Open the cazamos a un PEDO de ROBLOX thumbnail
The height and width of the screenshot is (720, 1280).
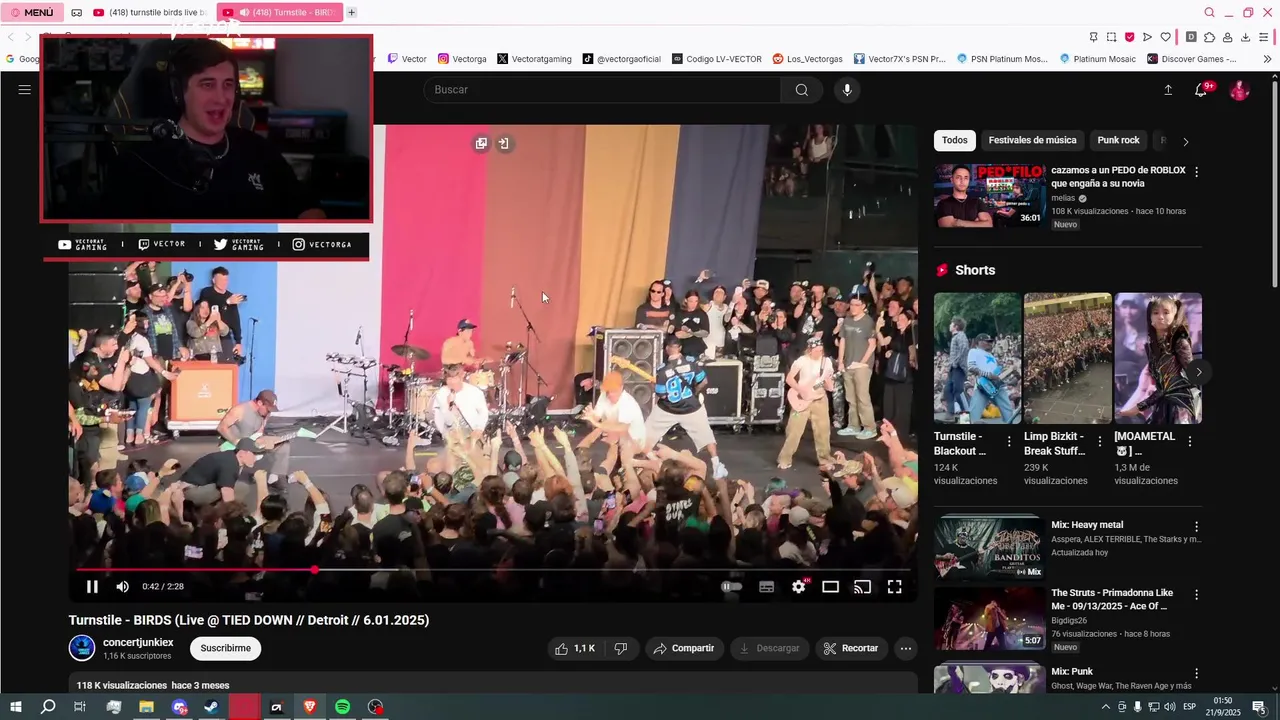(x=990, y=195)
